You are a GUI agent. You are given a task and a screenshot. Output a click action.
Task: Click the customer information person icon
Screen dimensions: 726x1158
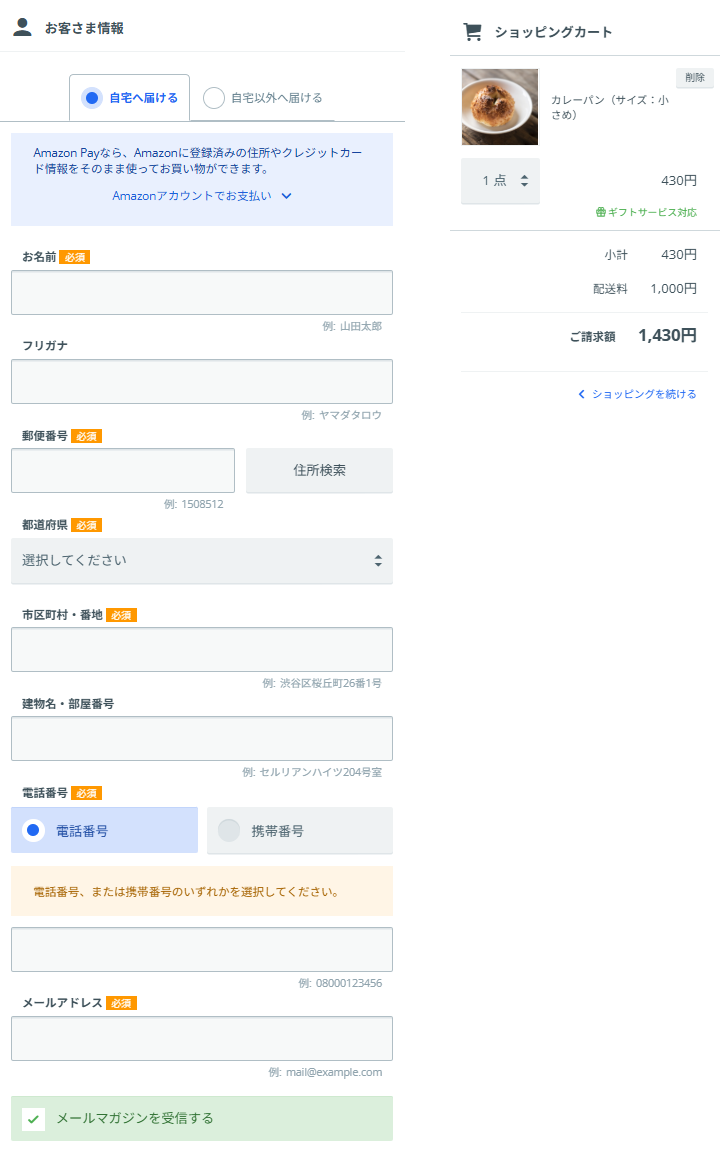(23, 27)
